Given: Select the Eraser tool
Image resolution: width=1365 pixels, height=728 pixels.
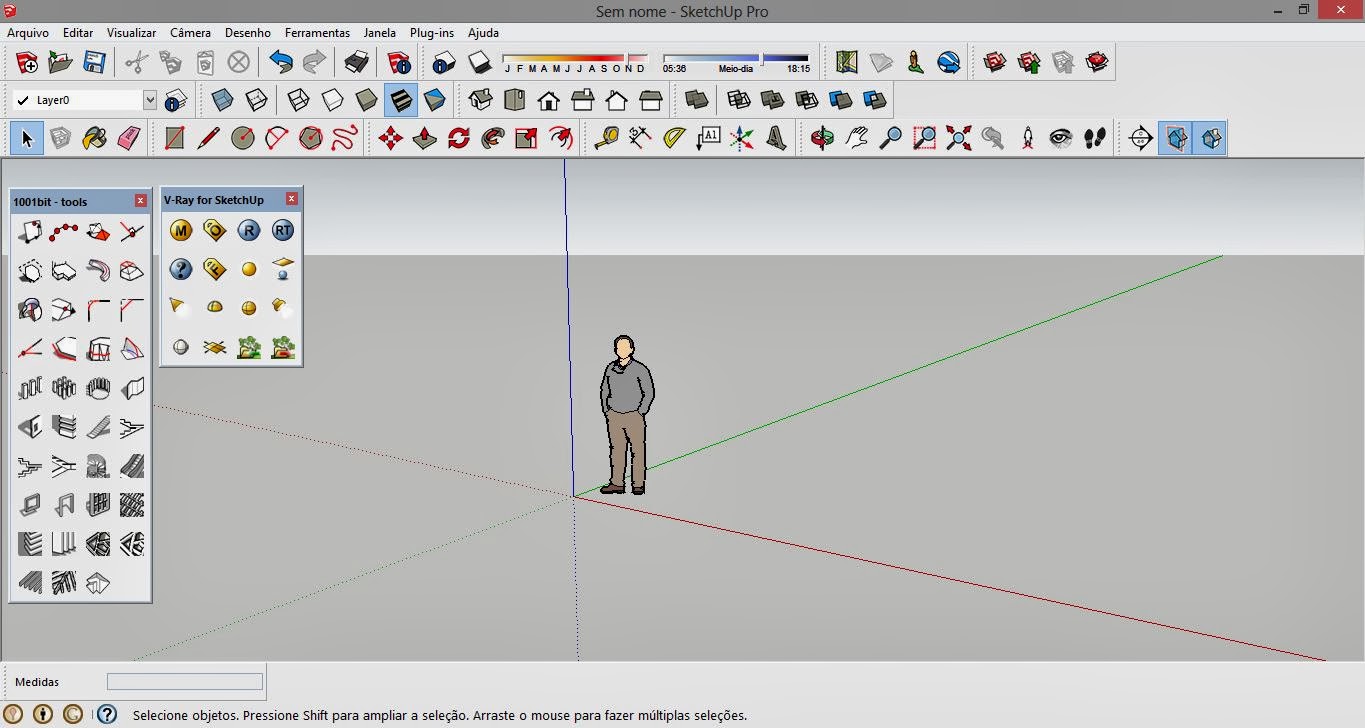Looking at the screenshot, I should pyautogui.click(x=128, y=138).
